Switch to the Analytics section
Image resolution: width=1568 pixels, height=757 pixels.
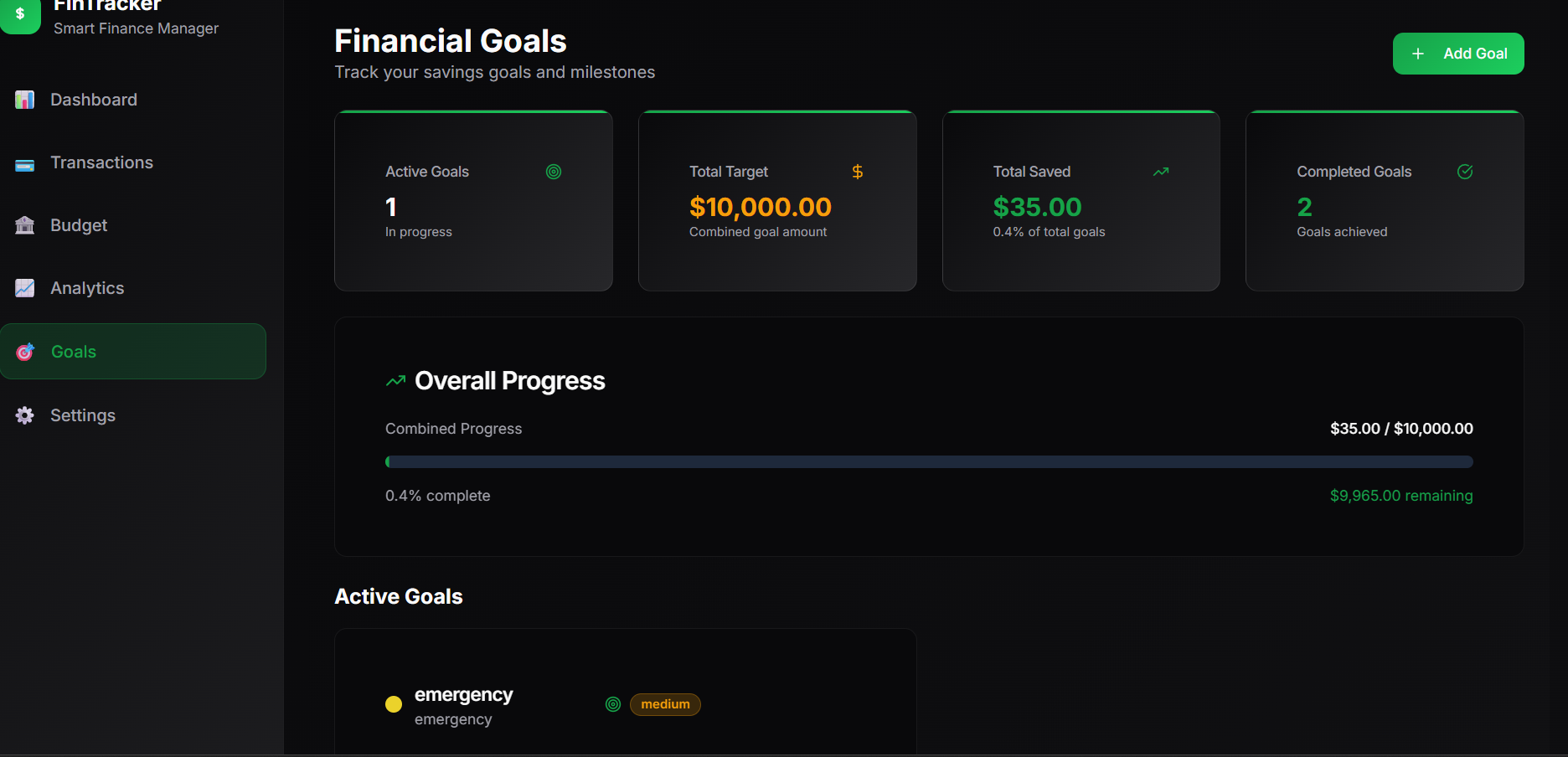87,287
